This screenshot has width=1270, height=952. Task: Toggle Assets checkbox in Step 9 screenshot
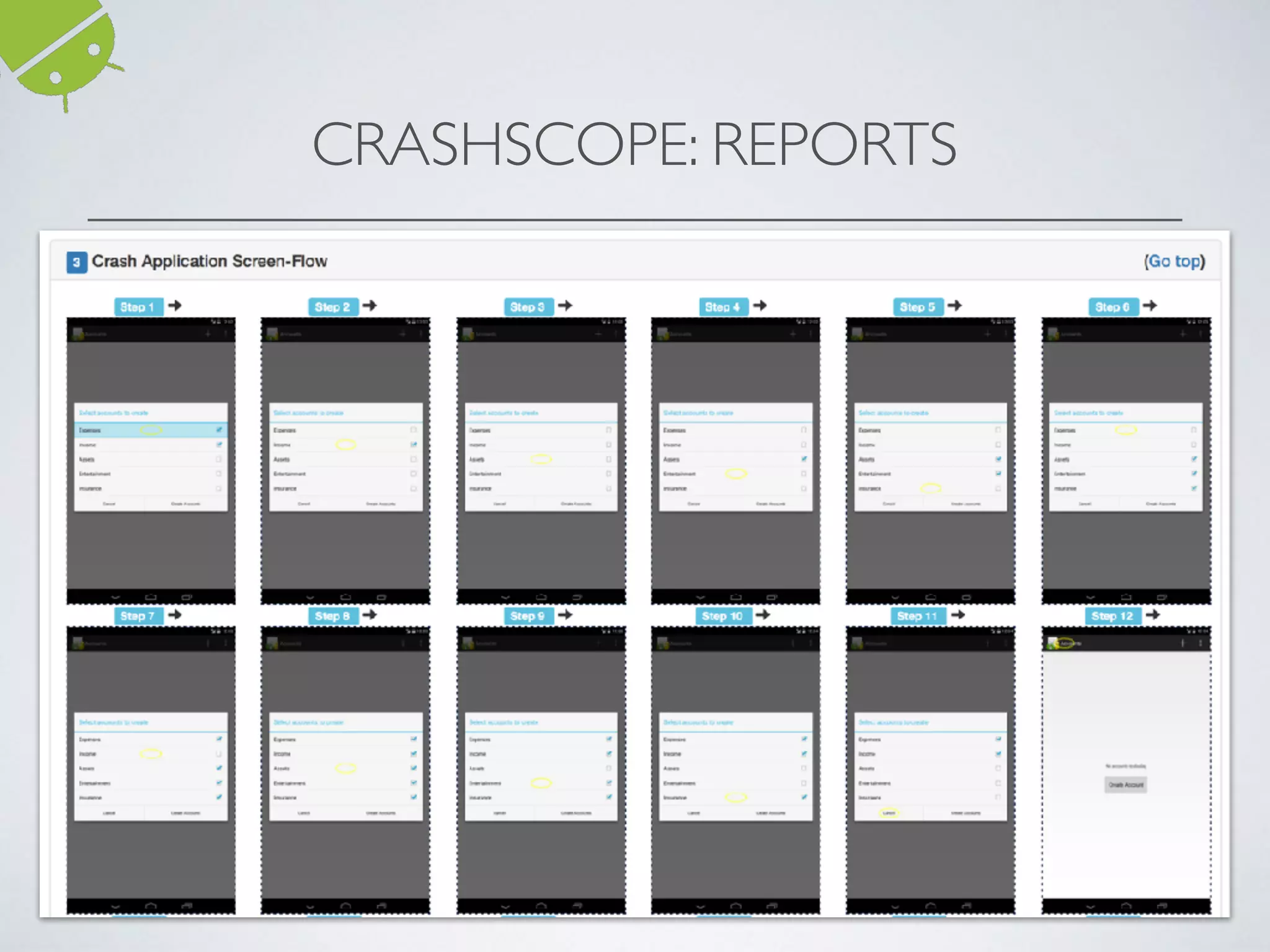(x=609, y=769)
